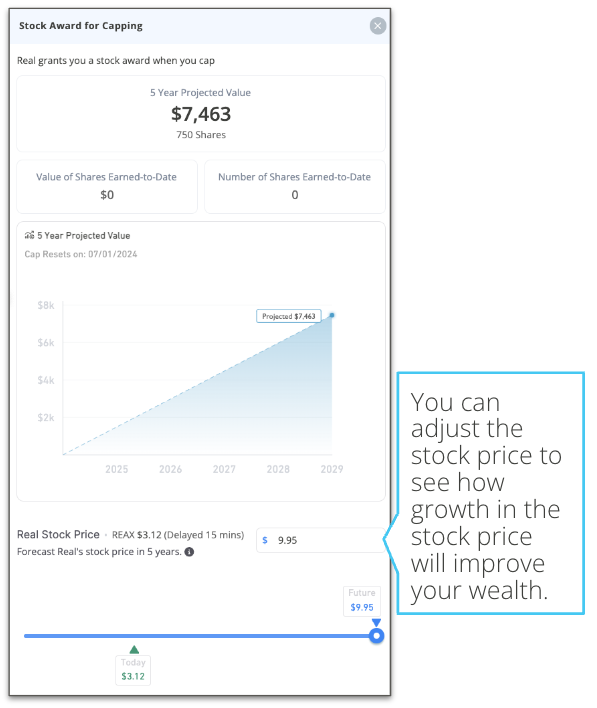
Task: Click the REAX $3.12 delayed quote text
Action: pos(178,535)
